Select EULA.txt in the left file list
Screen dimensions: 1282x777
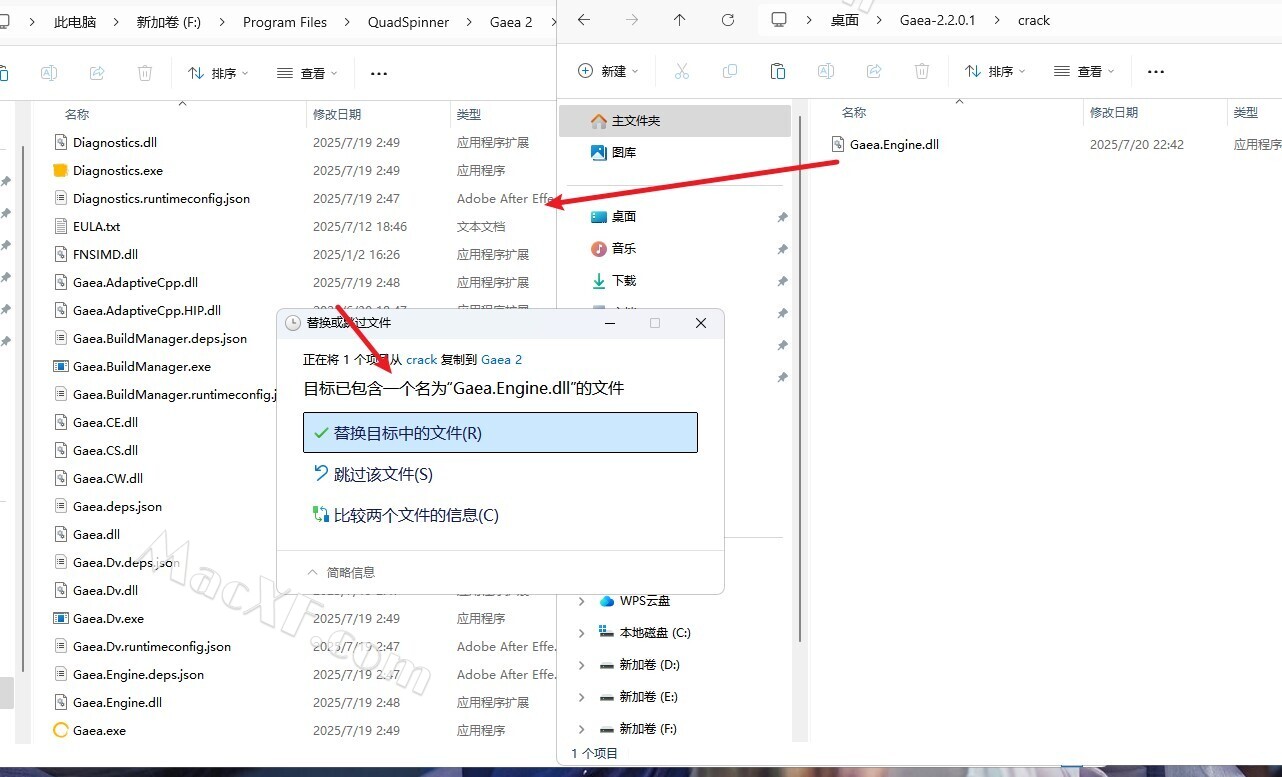pos(96,226)
